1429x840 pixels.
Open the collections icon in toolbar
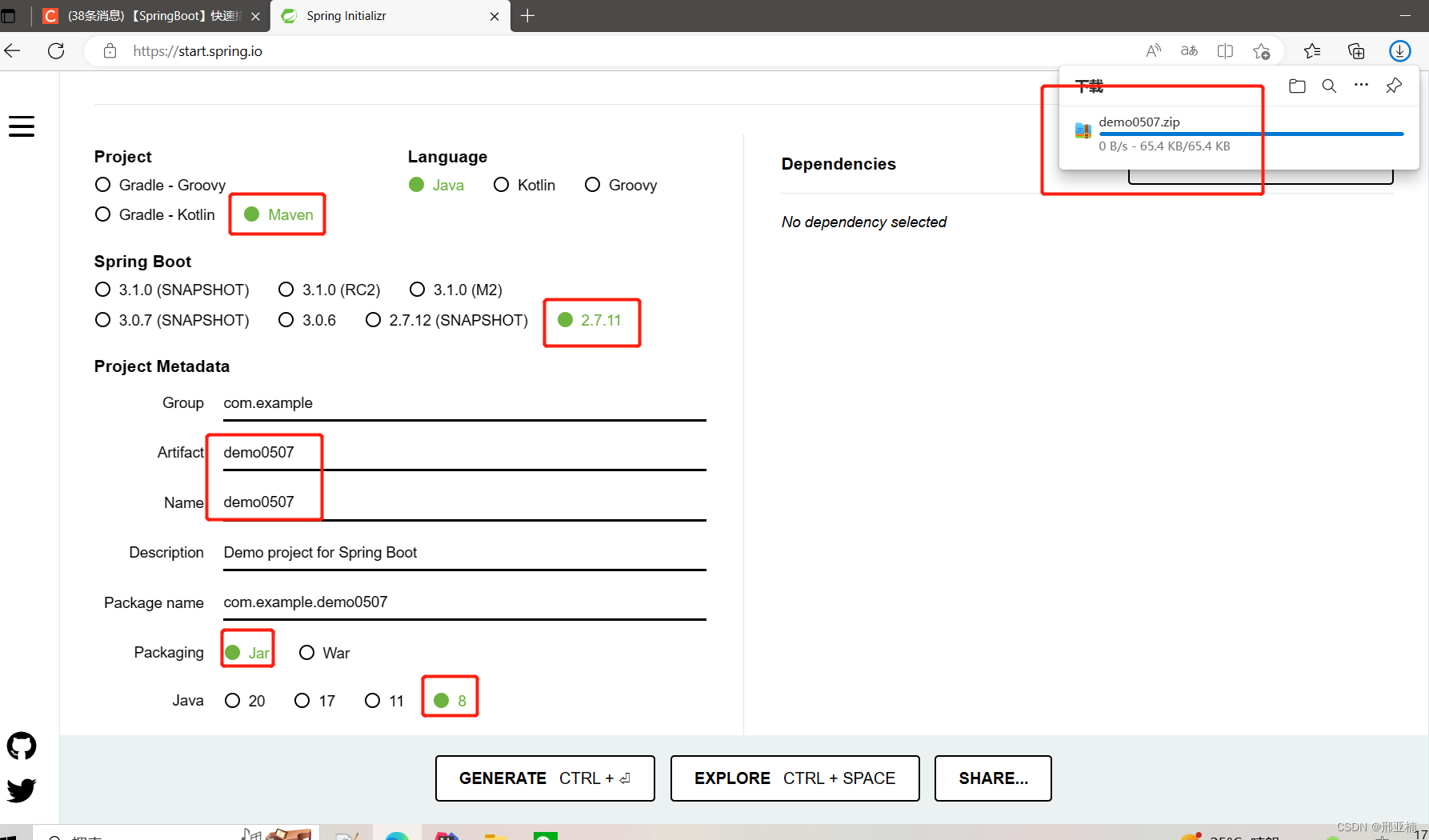point(1356,51)
